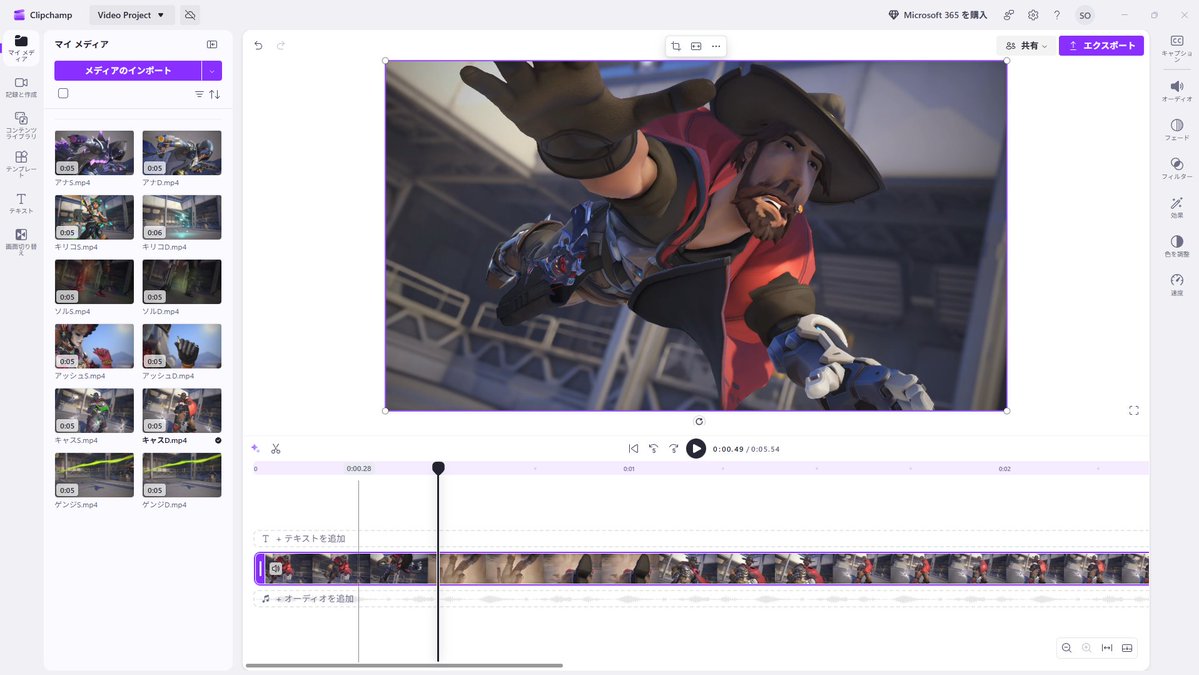Open the link sharing icon in title bar
This screenshot has height=675, width=1199.
pyautogui.click(x=1009, y=15)
